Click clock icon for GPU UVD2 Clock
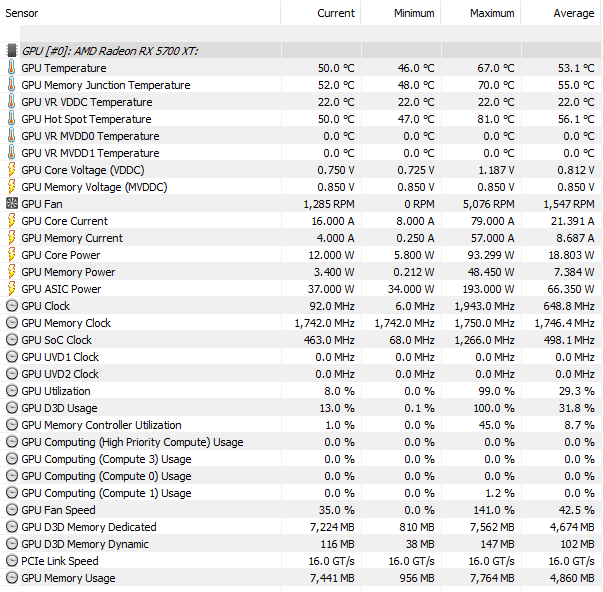Image resolution: width=603 pixels, height=592 pixels. point(12,374)
